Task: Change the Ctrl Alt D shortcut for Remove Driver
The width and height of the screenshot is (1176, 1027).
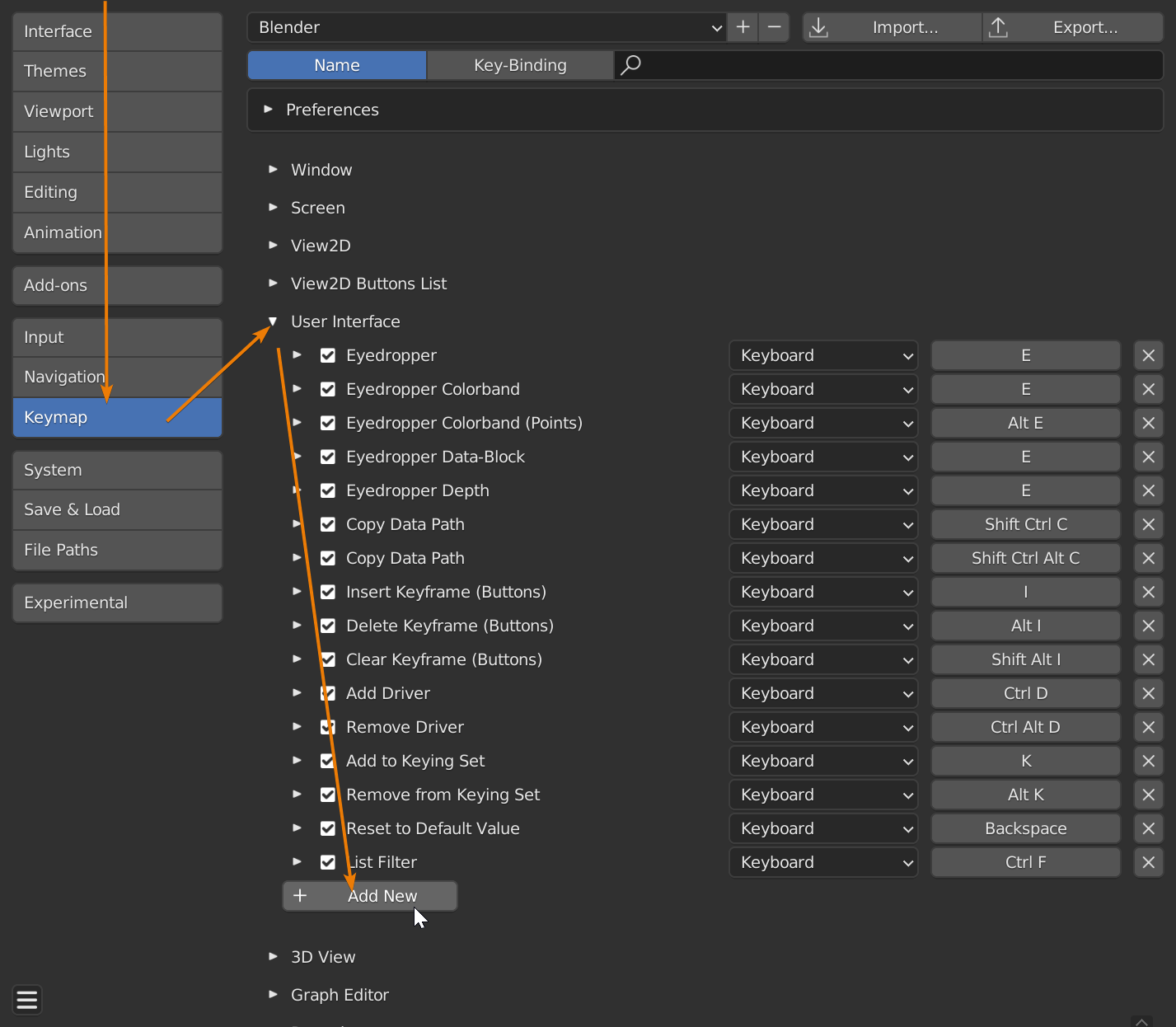Action: pos(1025,727)
